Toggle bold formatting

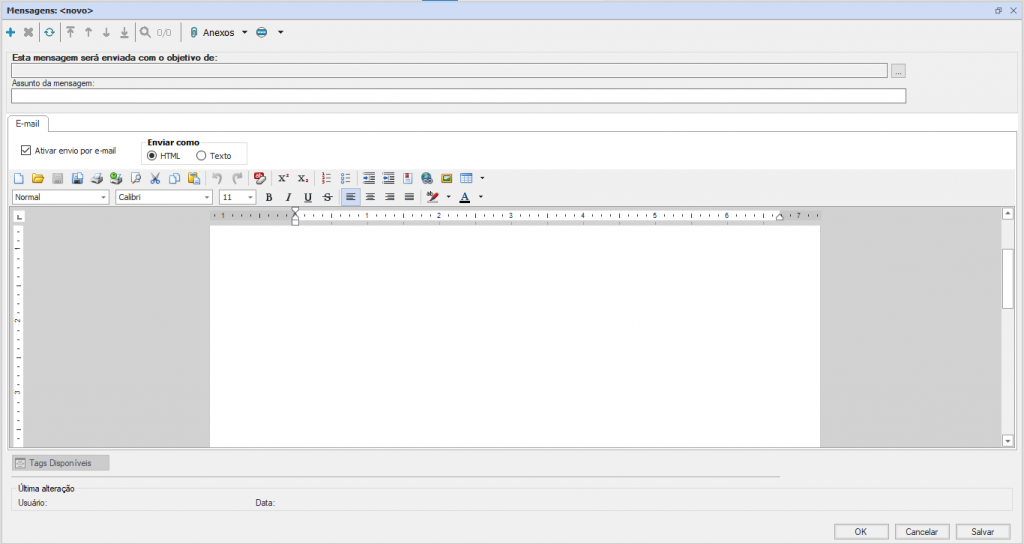coord(269,198)
